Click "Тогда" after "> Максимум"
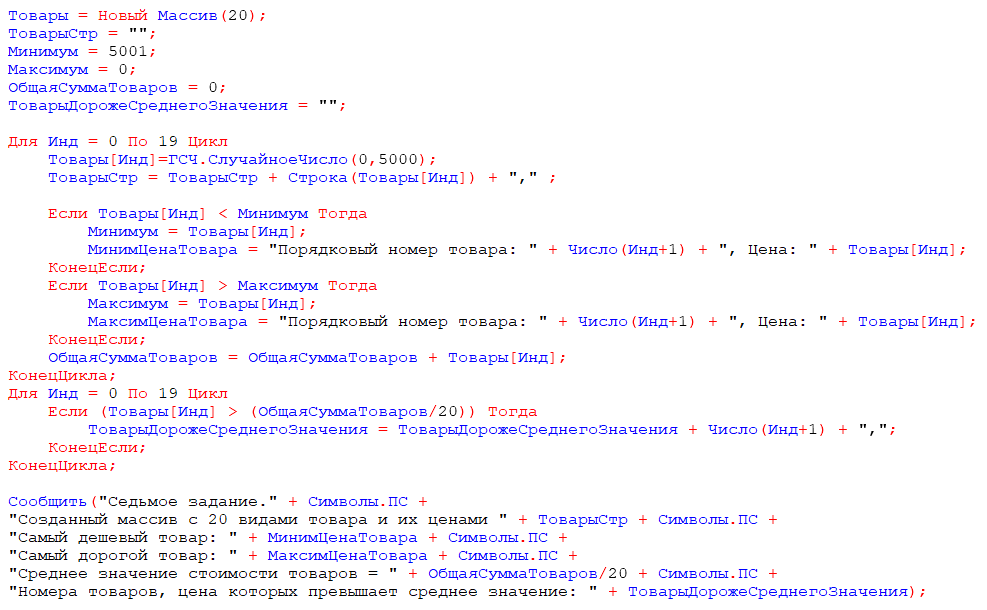Screen dimensions: 987x610 352,286
